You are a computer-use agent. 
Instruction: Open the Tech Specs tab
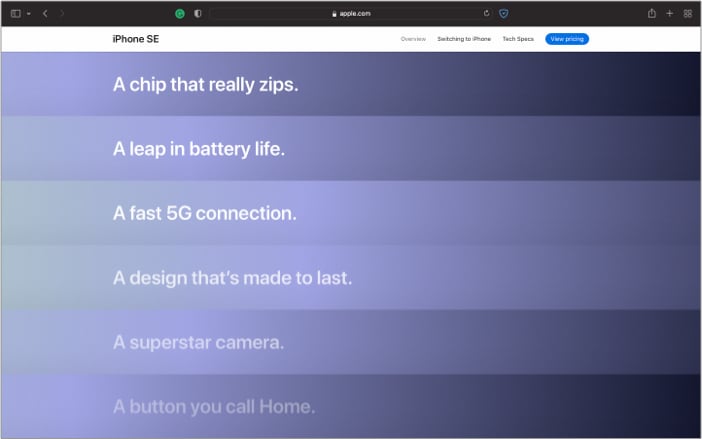coord(518,39)
